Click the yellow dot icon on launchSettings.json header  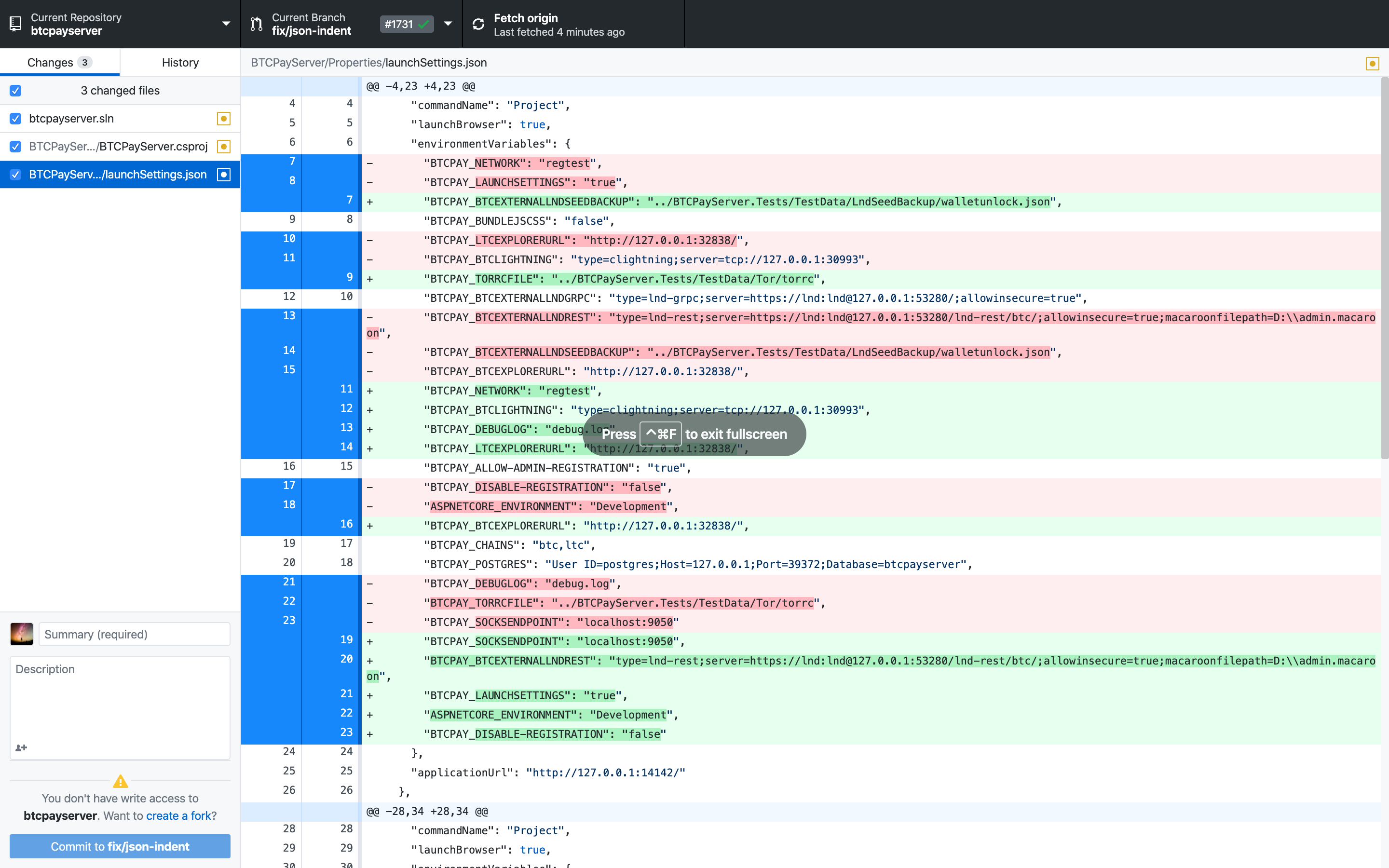tap(1372, 63)
